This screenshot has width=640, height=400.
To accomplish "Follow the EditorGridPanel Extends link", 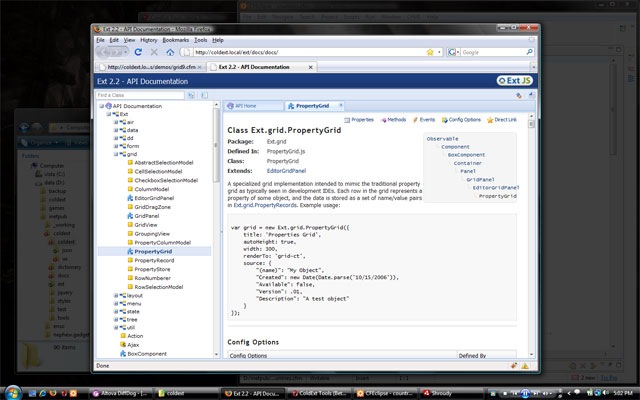I will [x=286, y=171].
